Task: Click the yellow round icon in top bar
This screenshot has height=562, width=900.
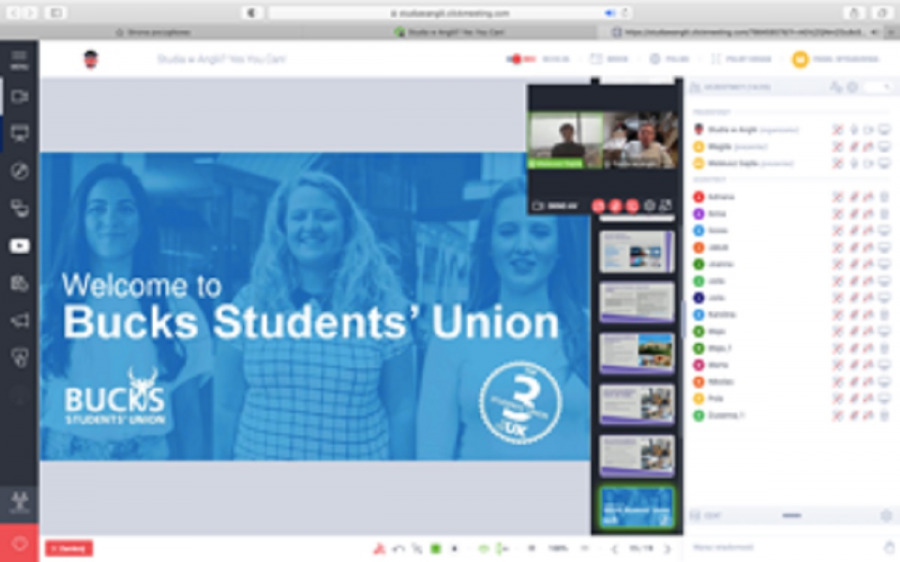Action: (x=800, y=59)
